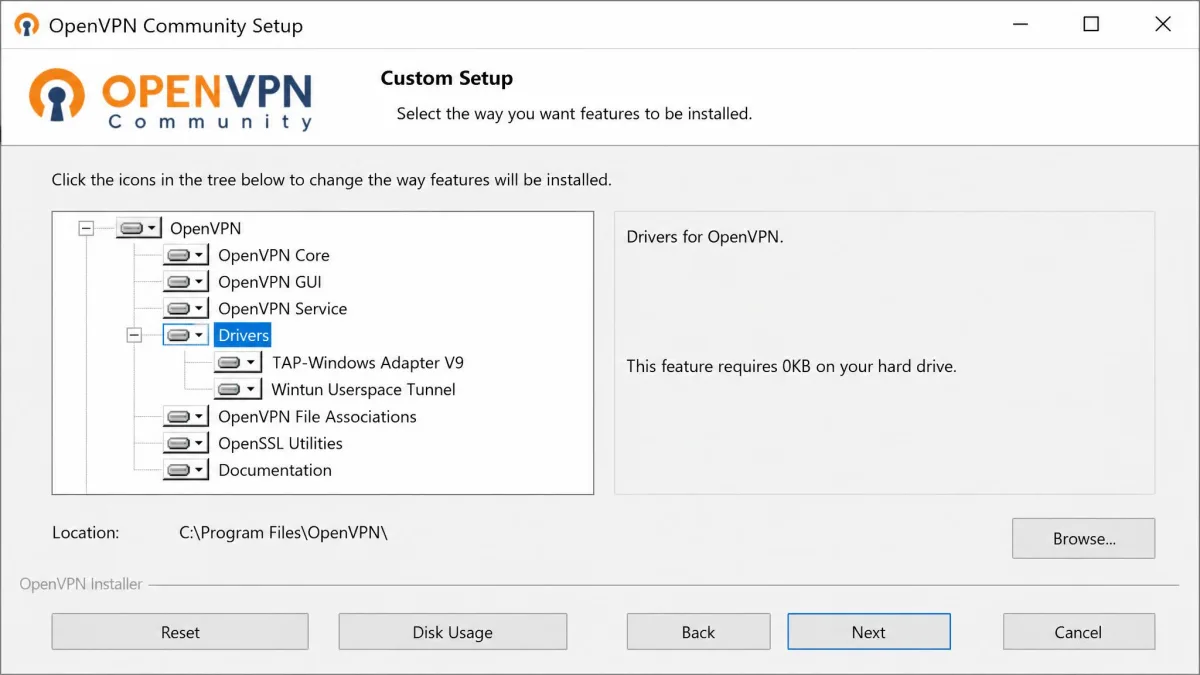Minimize the setup window
Image resolution: width=1200 pixels, height=675 pixels.
click(1019, 25)
